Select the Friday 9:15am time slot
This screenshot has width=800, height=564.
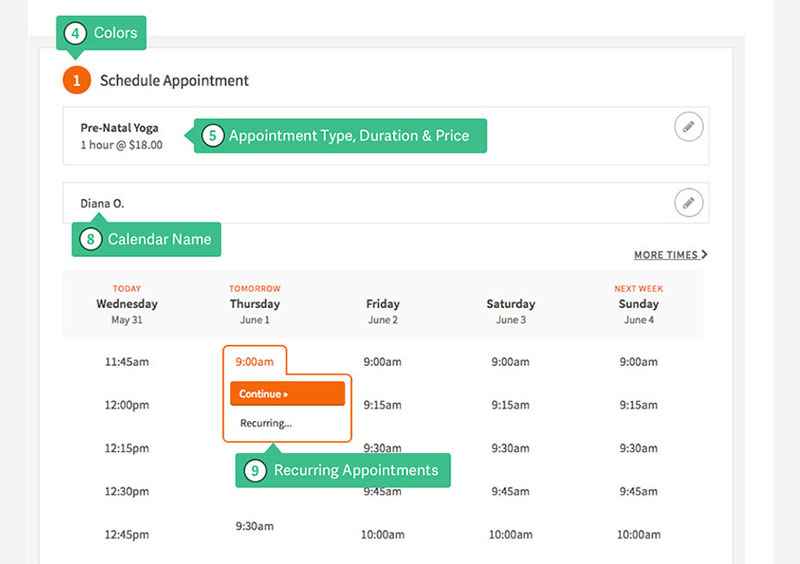pyautogui.click(x=383, y=405)
